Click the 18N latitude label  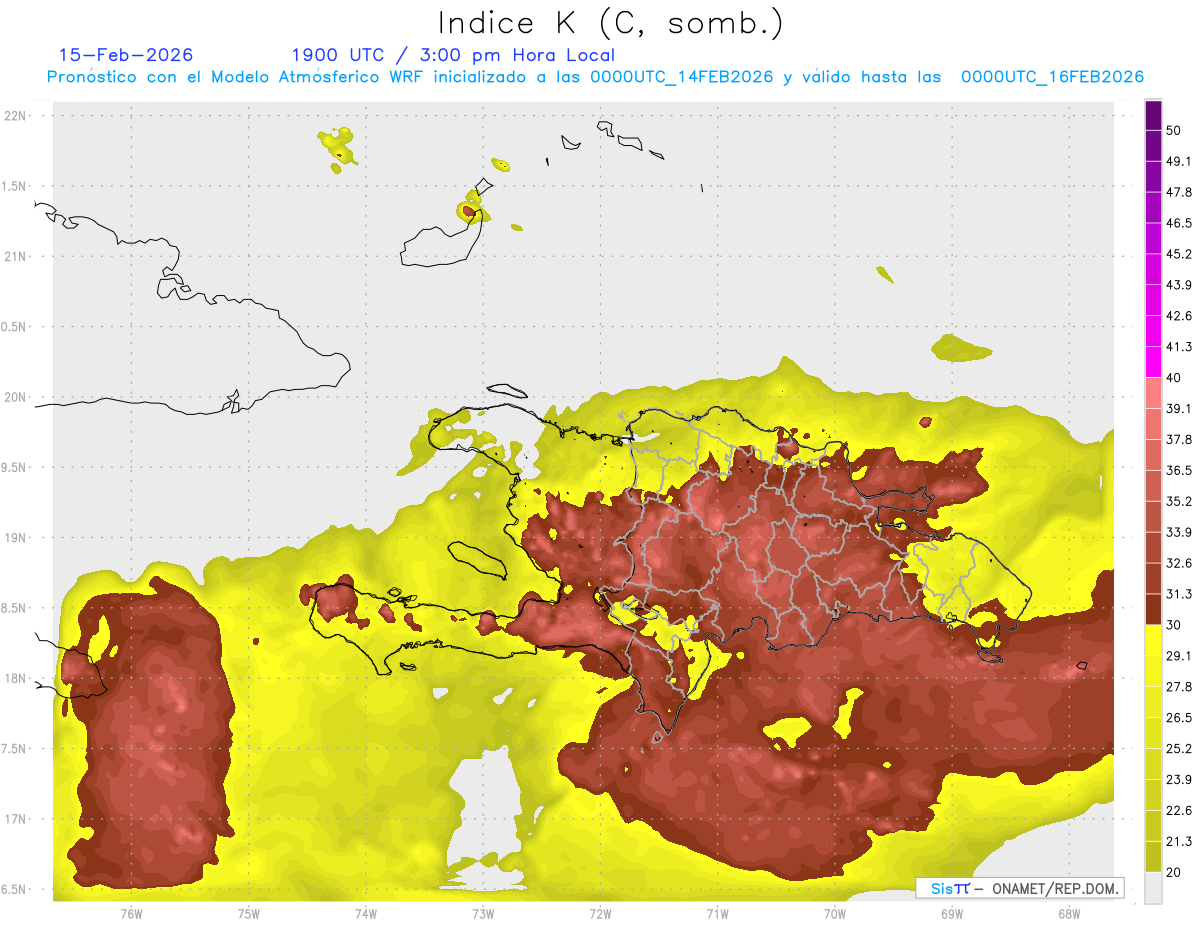pyautogui.click(x=16, y=678)
